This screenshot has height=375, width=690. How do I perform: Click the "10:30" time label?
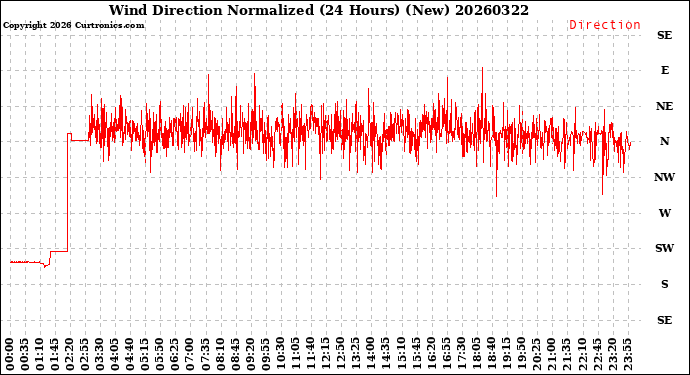(281, 354)
